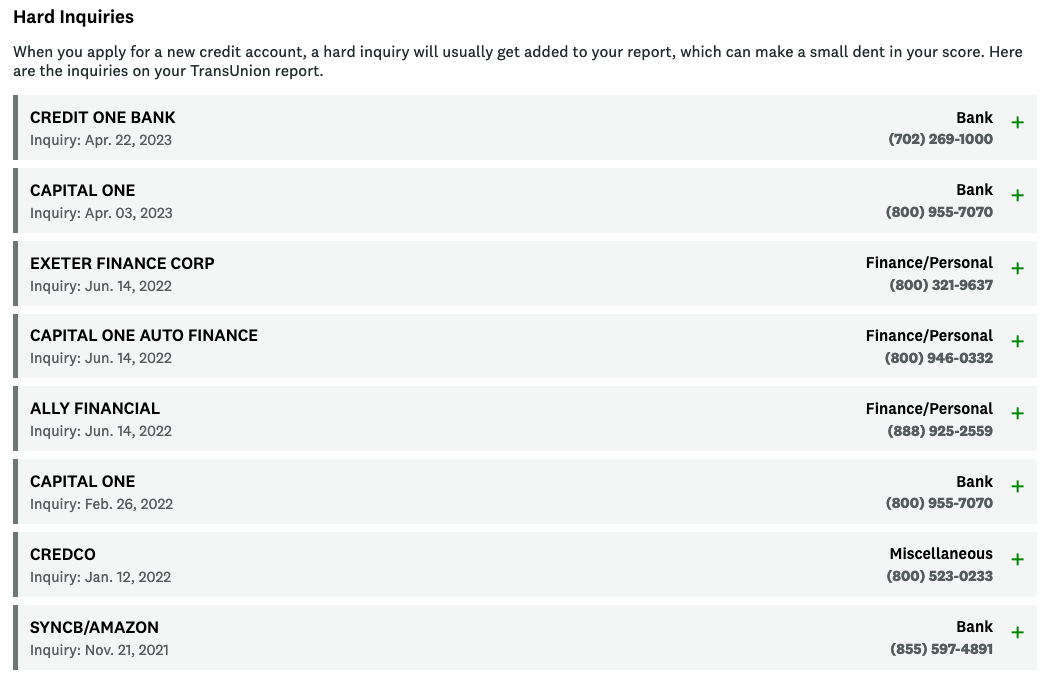Viewport: 1049px width, 681px height.
Task: Click the Finance/Personal label for EXETER FINANCE CORP
Action: click(x=928, y=262)
